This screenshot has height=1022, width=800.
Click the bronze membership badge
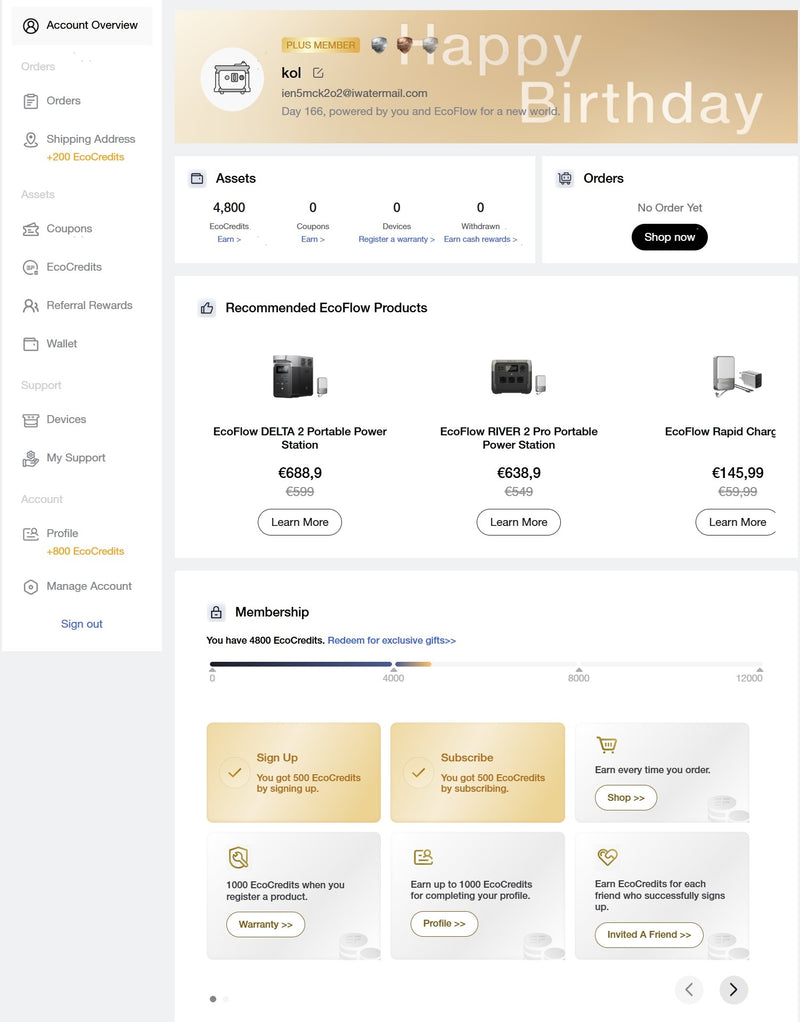coord(404,45)
